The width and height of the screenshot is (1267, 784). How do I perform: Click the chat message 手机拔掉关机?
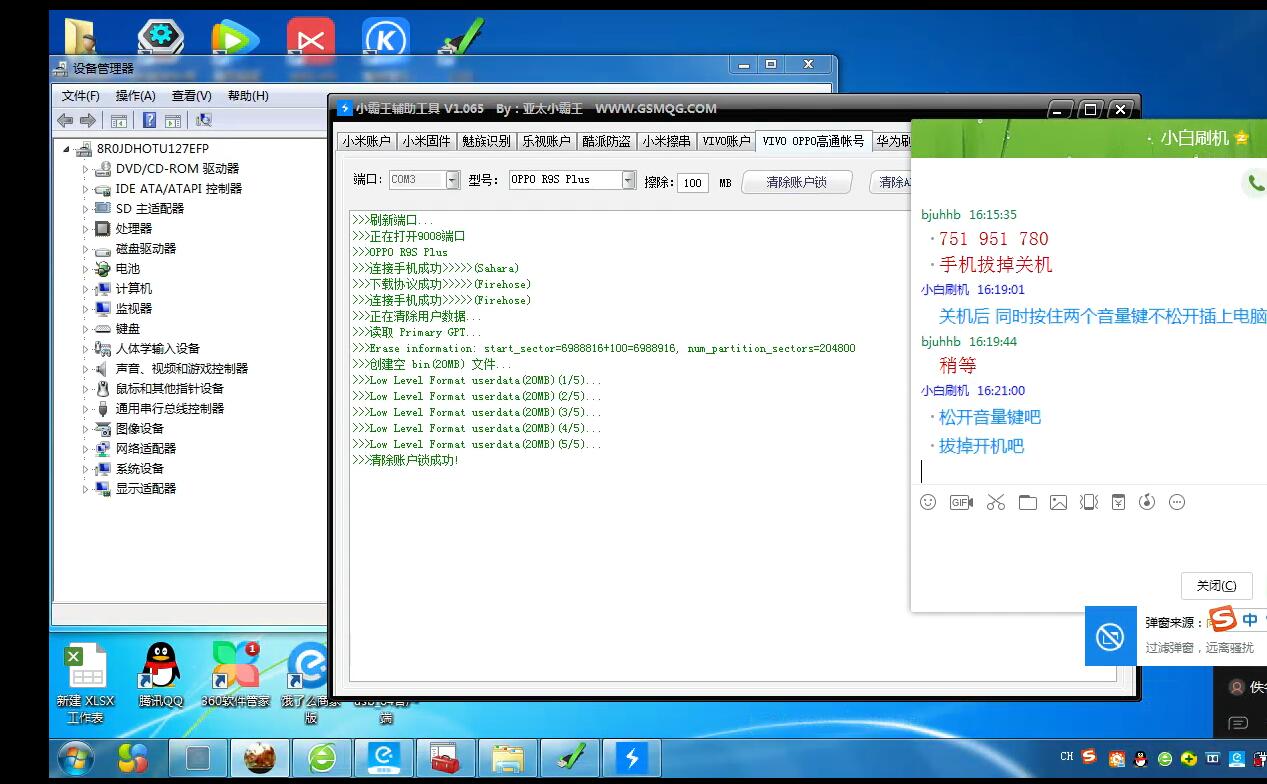click(x=996, y=265)
